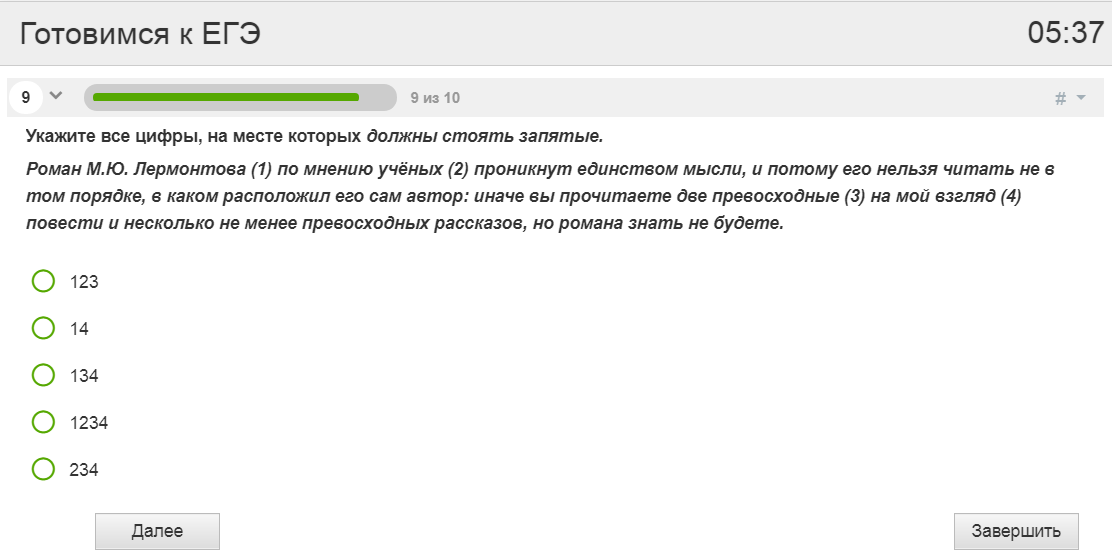Click the Готовимся к ЕГЭ title
1112x556 pixels.
(140, 33)
